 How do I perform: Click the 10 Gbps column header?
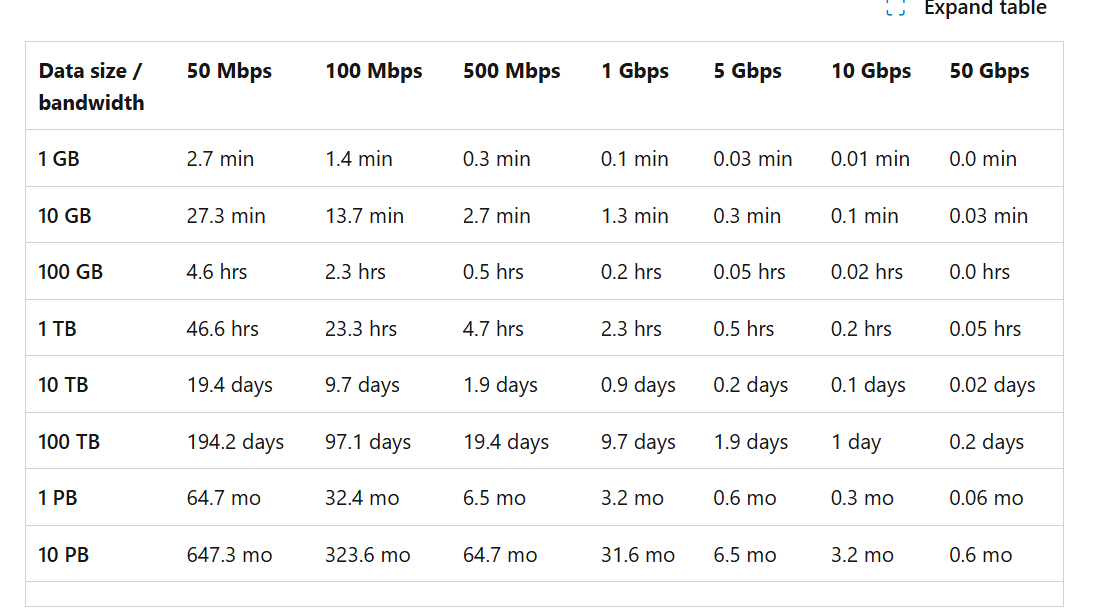871,72
